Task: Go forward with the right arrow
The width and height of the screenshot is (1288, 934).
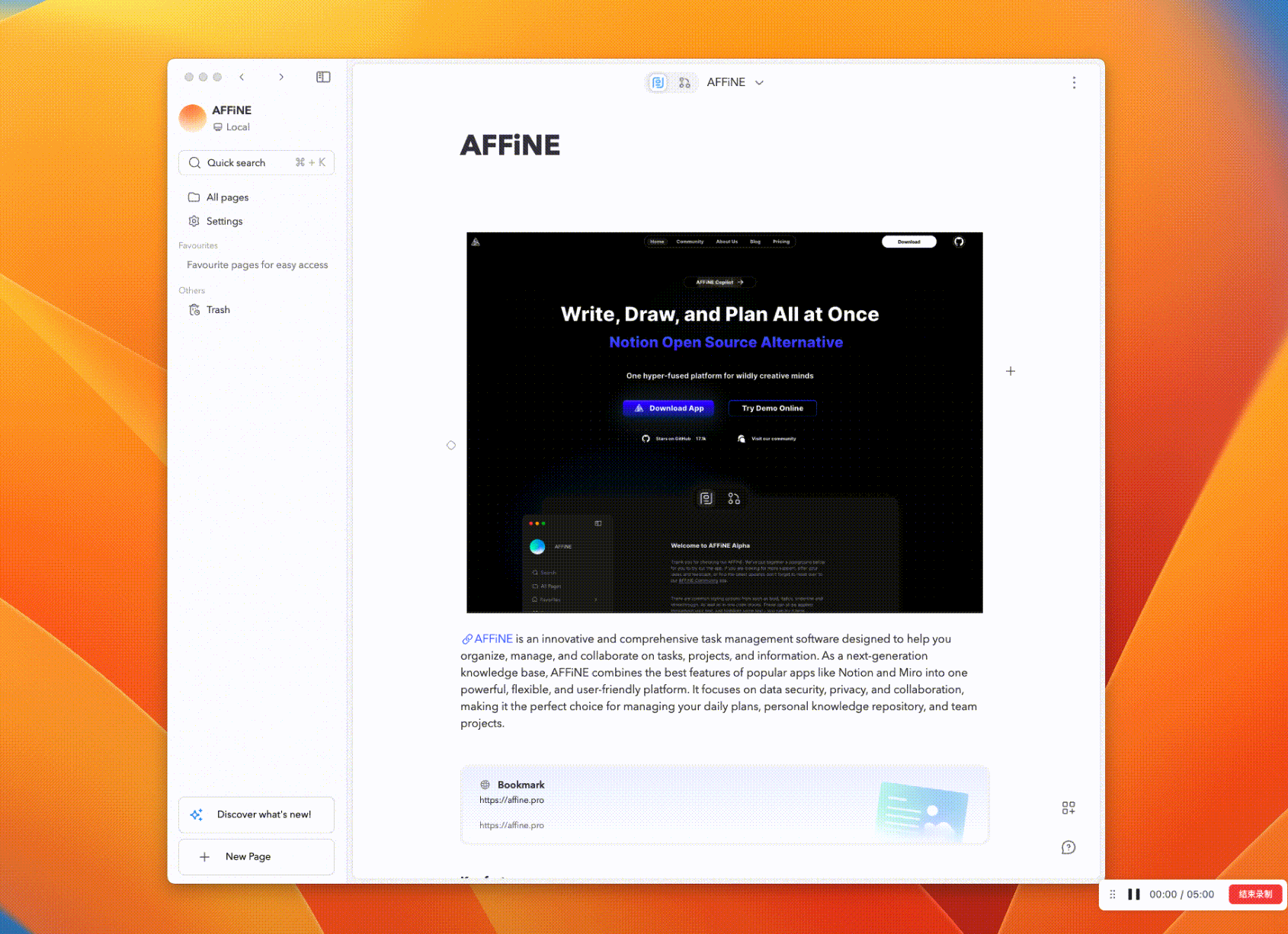Action: coord(281,77)
